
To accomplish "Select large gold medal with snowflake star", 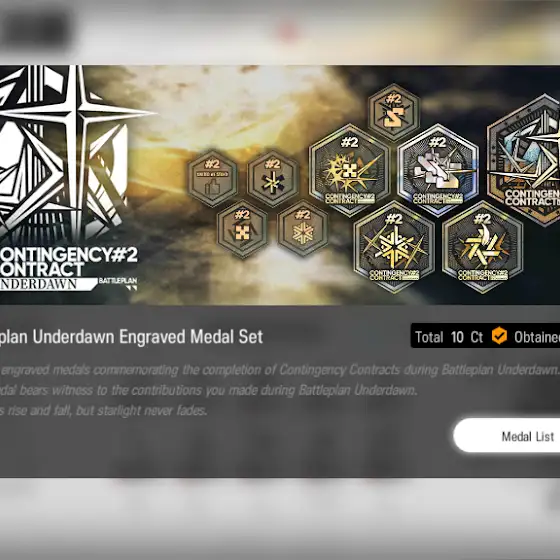I will (394, 247).
